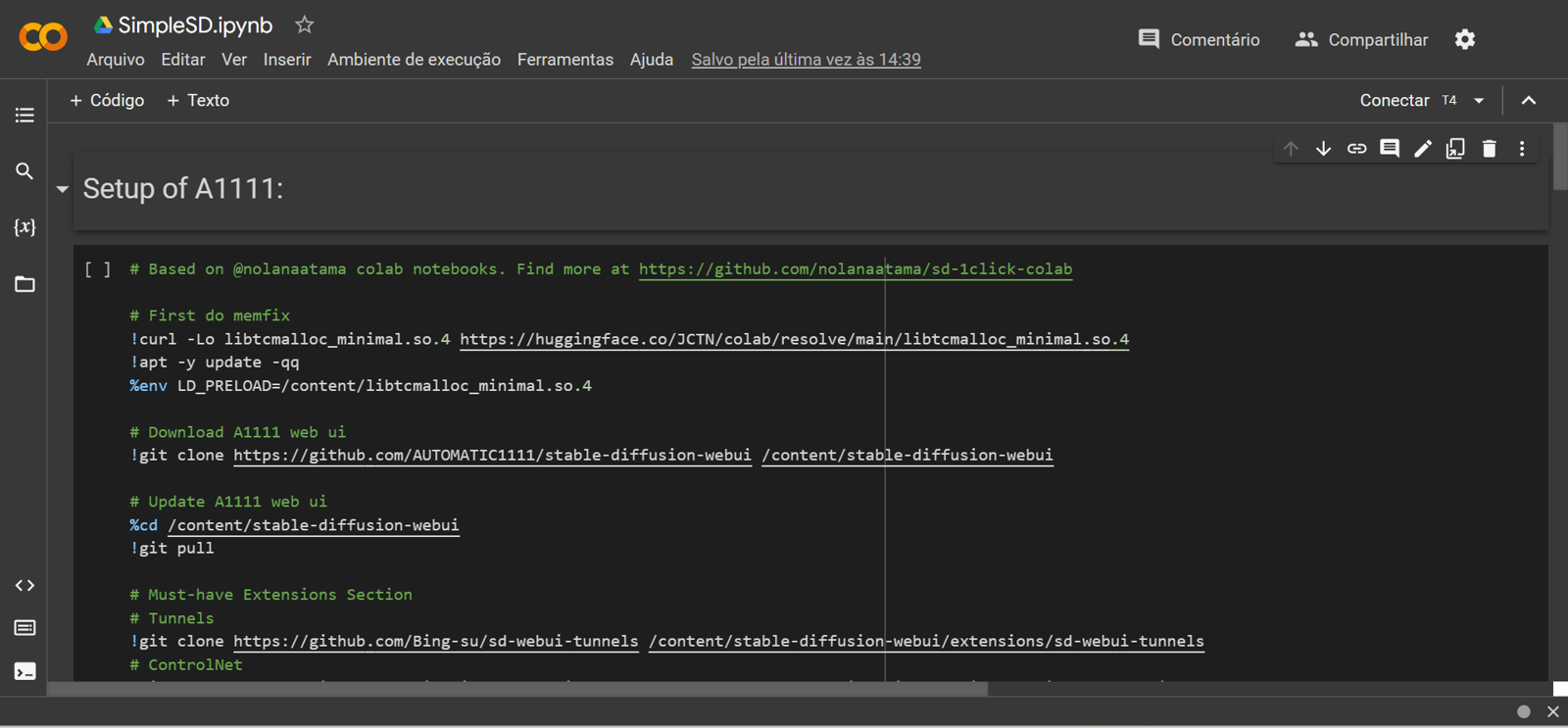
Task: Click the '# ControlNet' comment
Action: click(x=186, y=665)
